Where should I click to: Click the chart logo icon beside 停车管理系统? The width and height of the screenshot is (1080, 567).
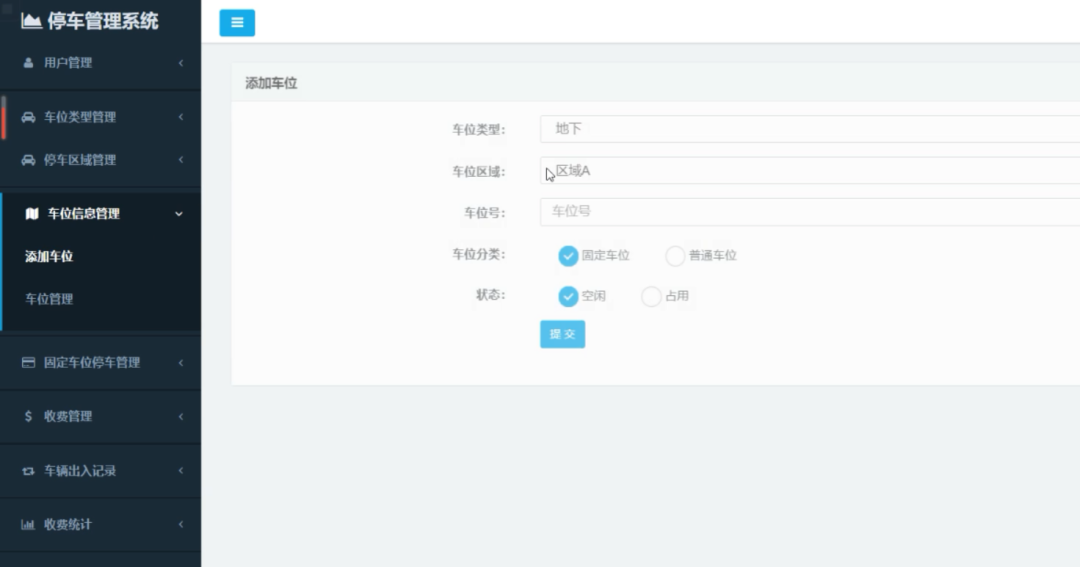(x=31, y=21)
